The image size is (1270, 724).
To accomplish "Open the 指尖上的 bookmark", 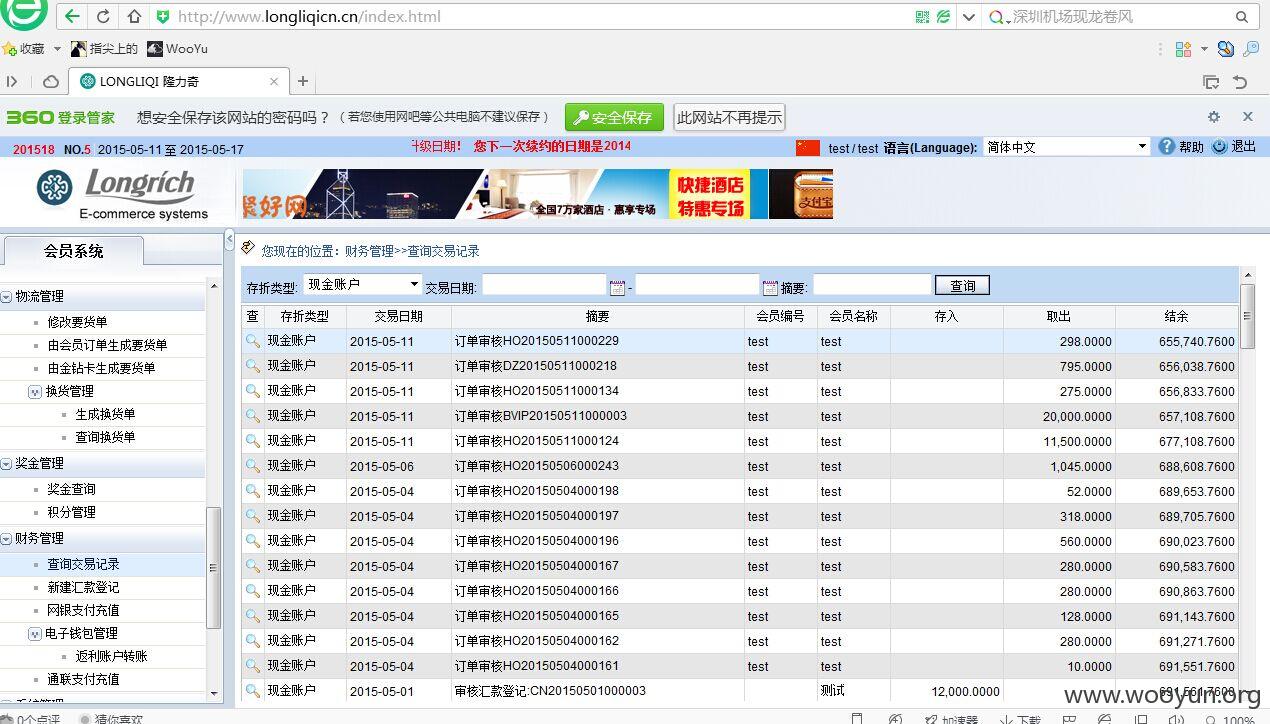I will tap(103, 48).
